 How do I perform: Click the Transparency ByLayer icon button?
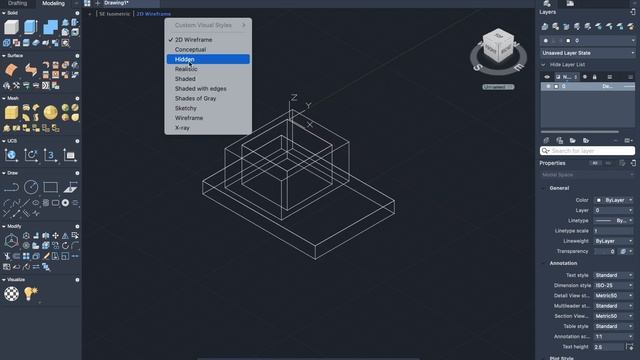(623, 251)
